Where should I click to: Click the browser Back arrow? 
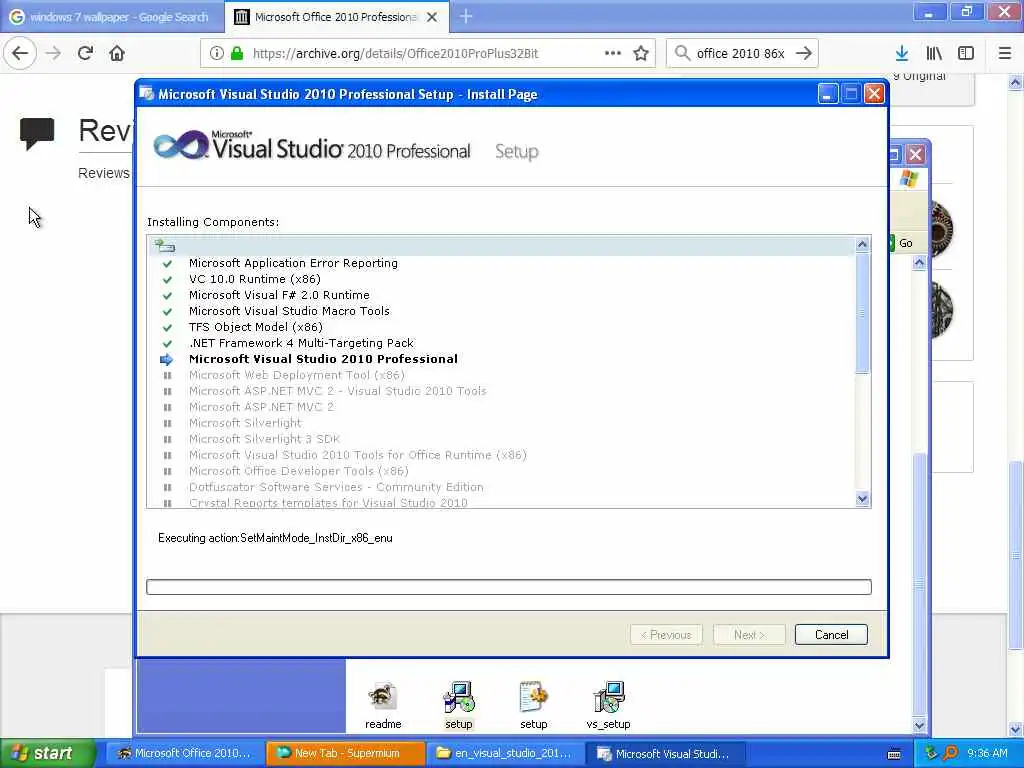coord(20,53)
